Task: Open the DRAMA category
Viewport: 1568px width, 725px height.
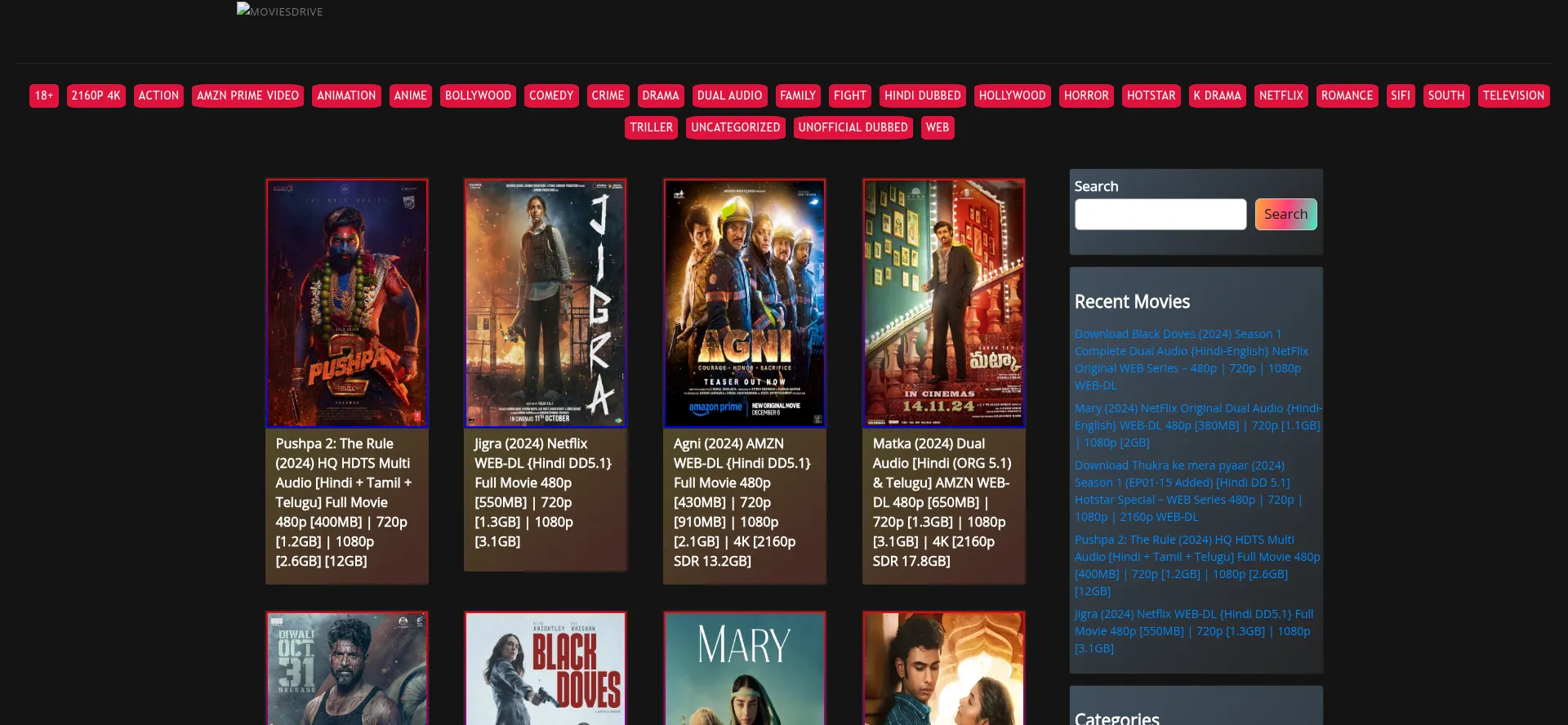Action: pos(661,96)
